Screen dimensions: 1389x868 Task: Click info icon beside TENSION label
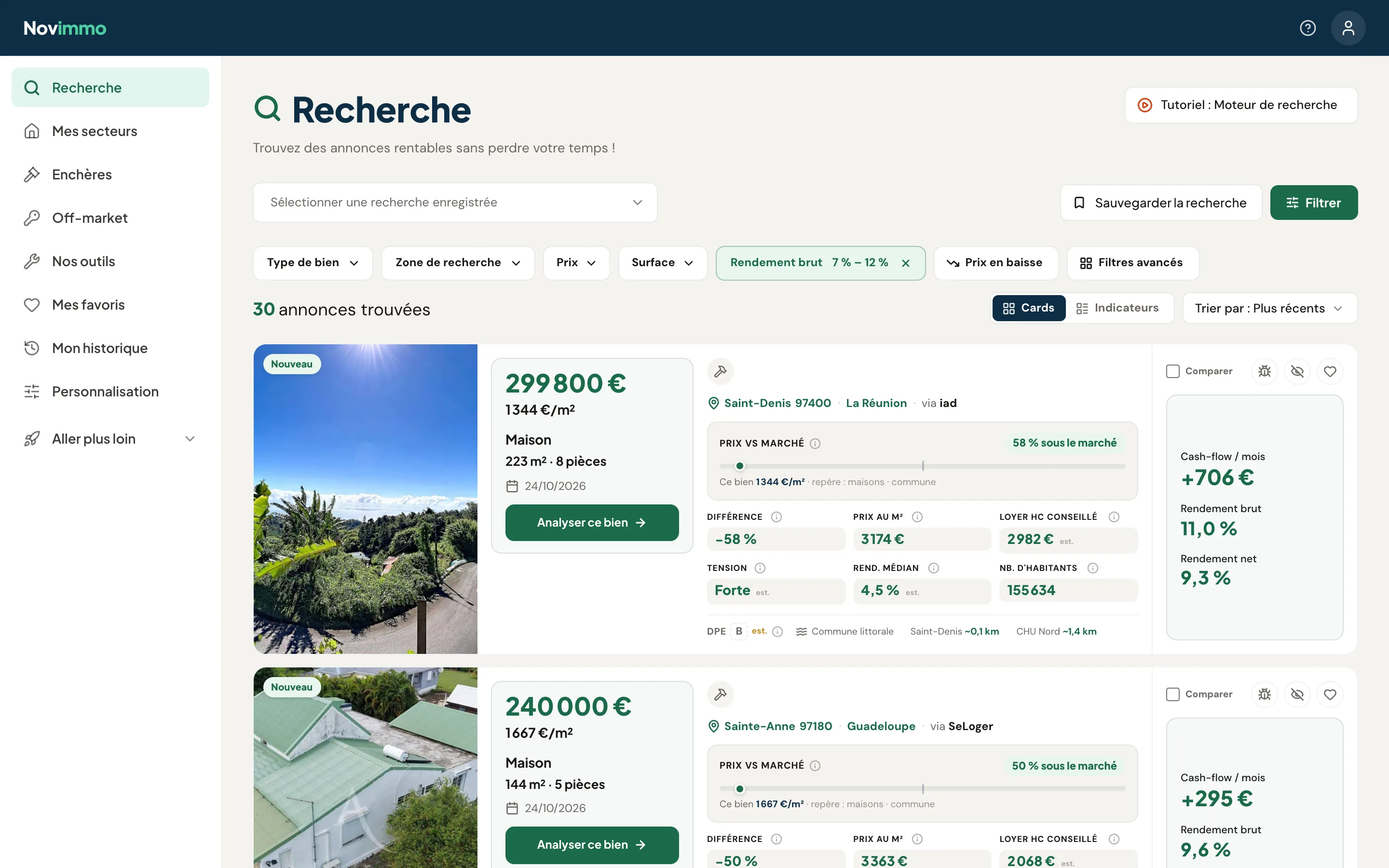point(760,568)
